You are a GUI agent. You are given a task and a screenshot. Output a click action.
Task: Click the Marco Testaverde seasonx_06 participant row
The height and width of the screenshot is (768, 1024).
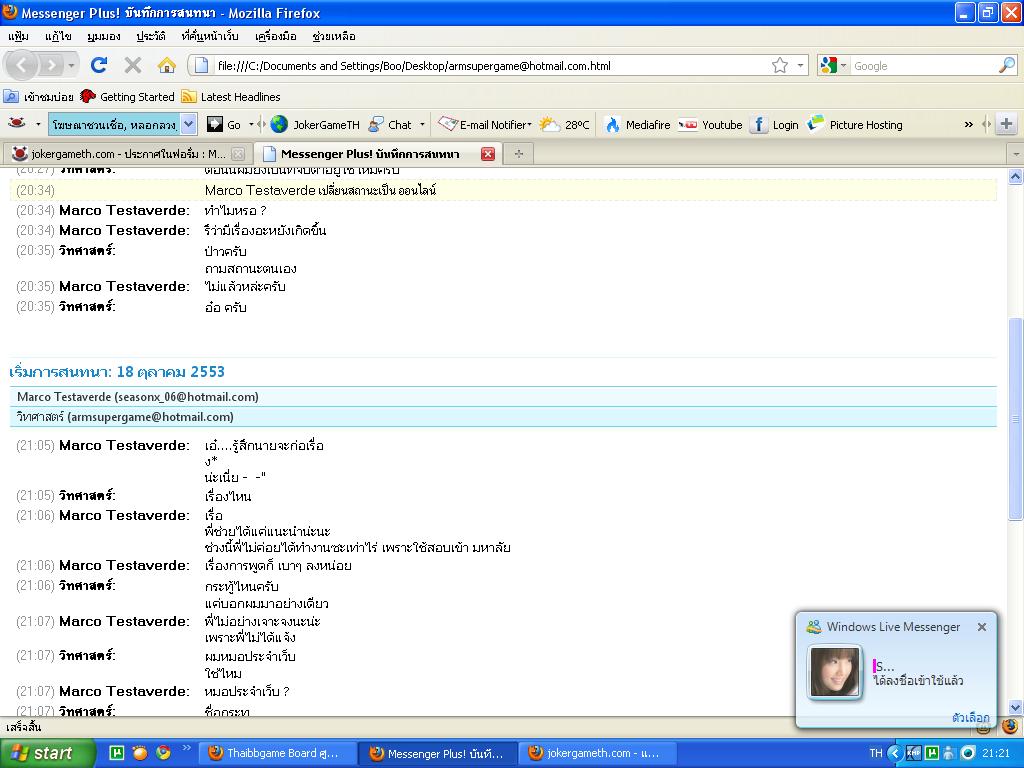tap(503, 396)
